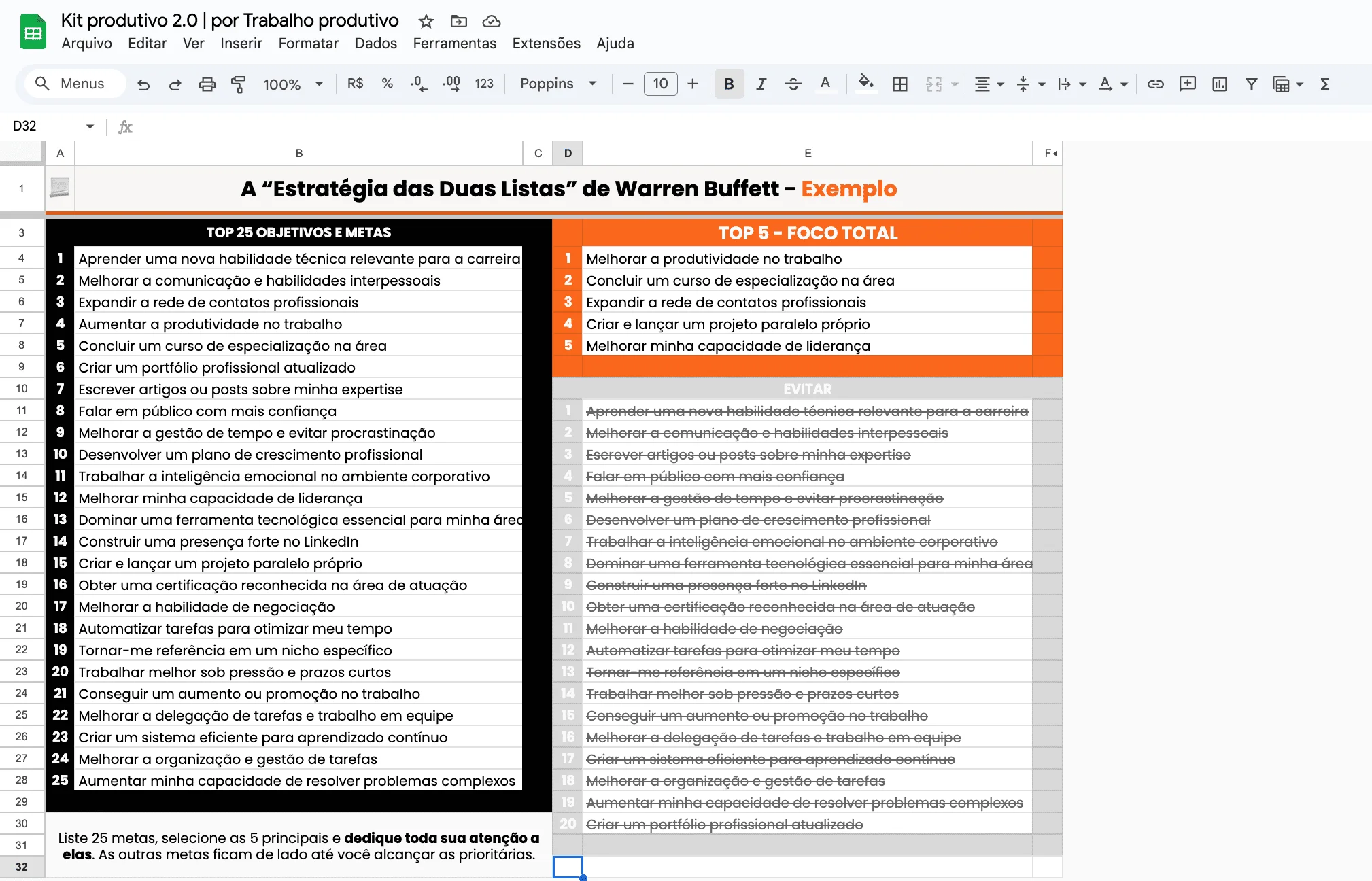Insert a chart
The image size is (1372, 881).
coord(1220,84)
